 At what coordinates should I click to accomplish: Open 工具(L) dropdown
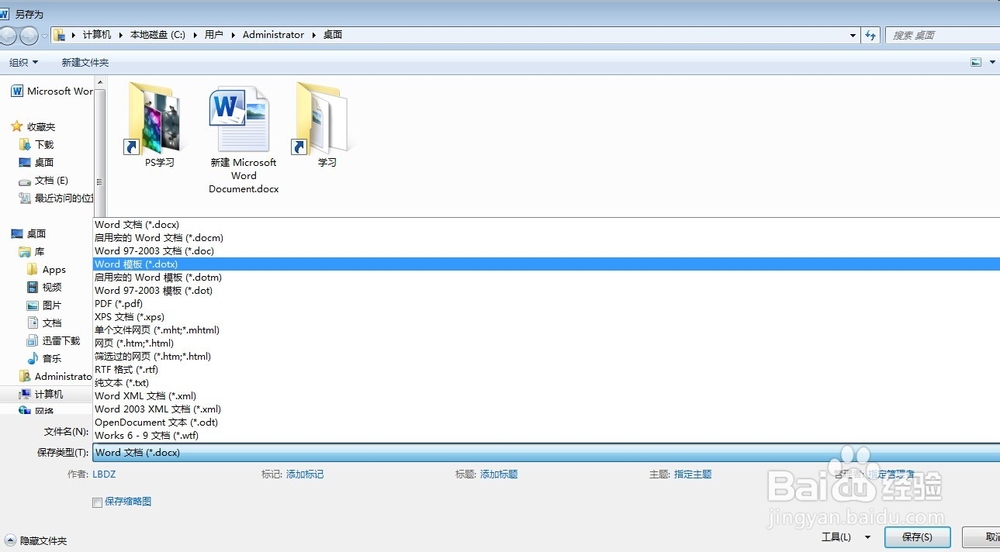point(846,537)
